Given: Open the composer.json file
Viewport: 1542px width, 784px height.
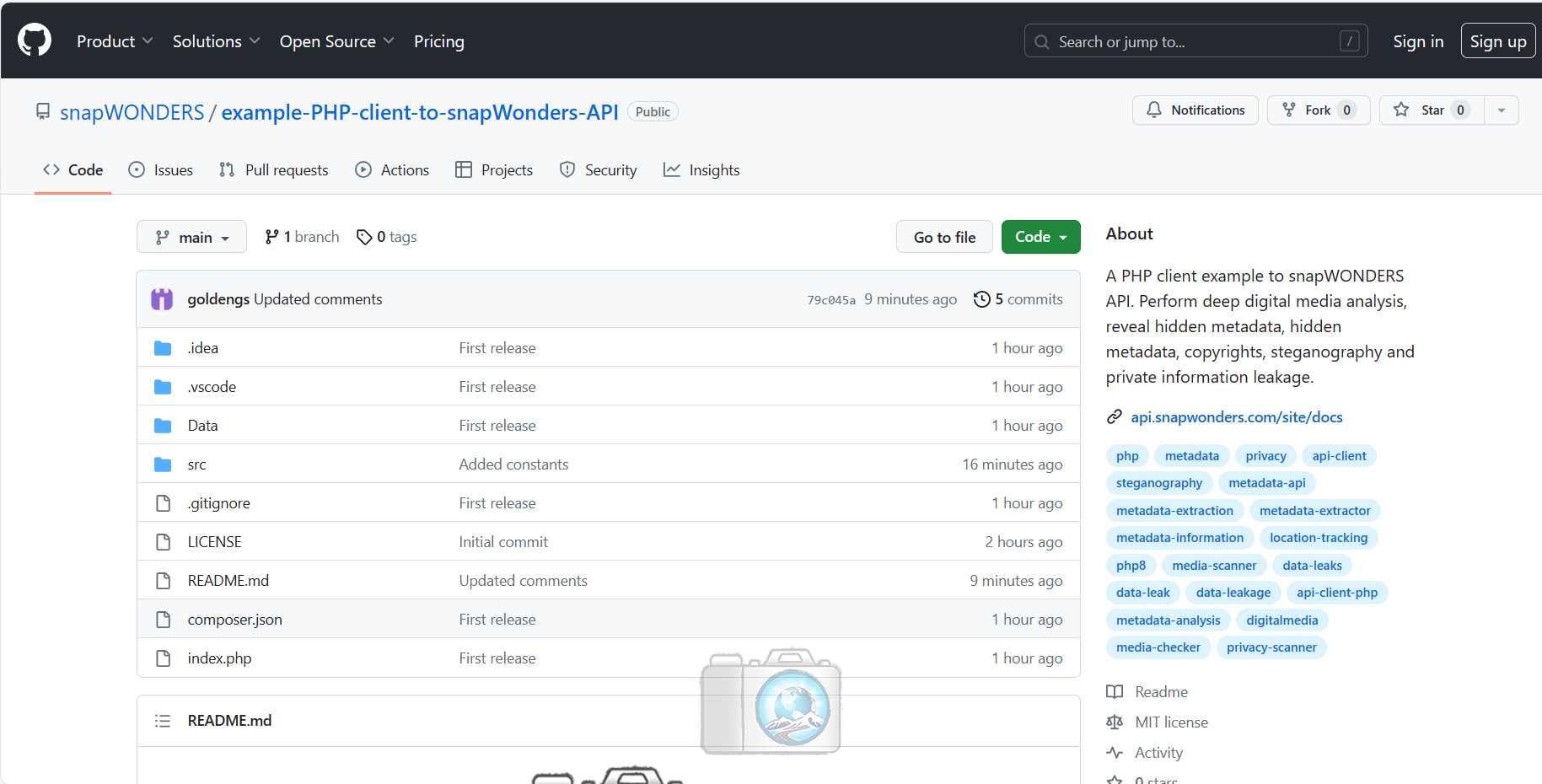Looking at the screenshot, I should 234,620.
